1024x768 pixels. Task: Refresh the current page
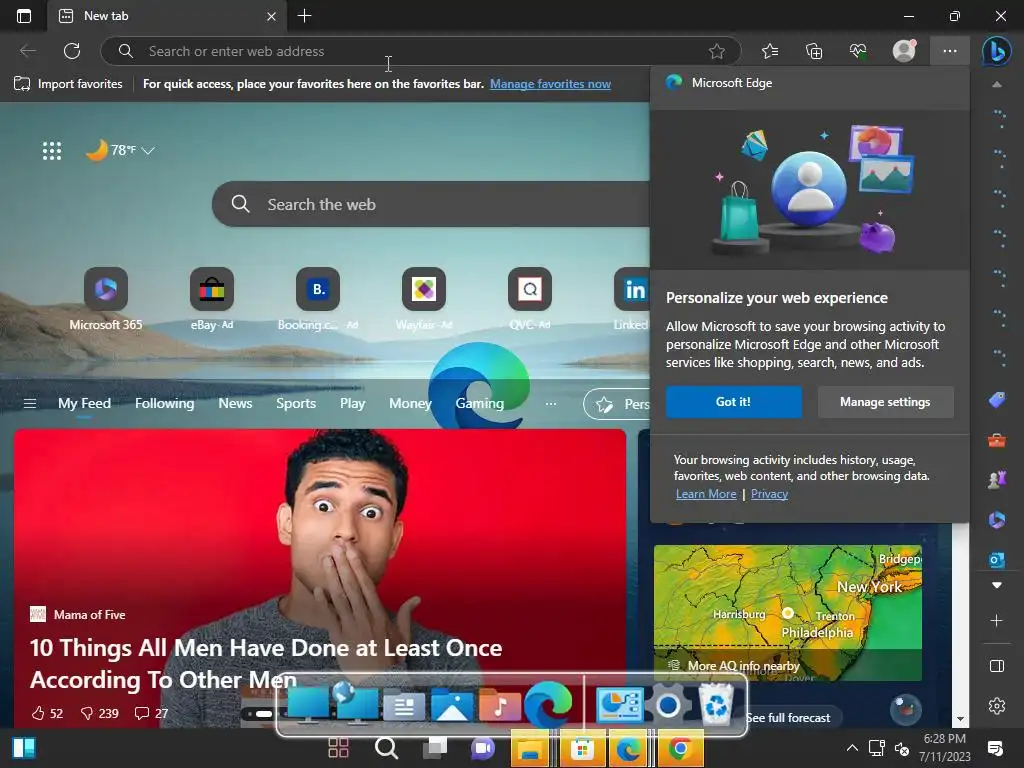pos(72,51)
